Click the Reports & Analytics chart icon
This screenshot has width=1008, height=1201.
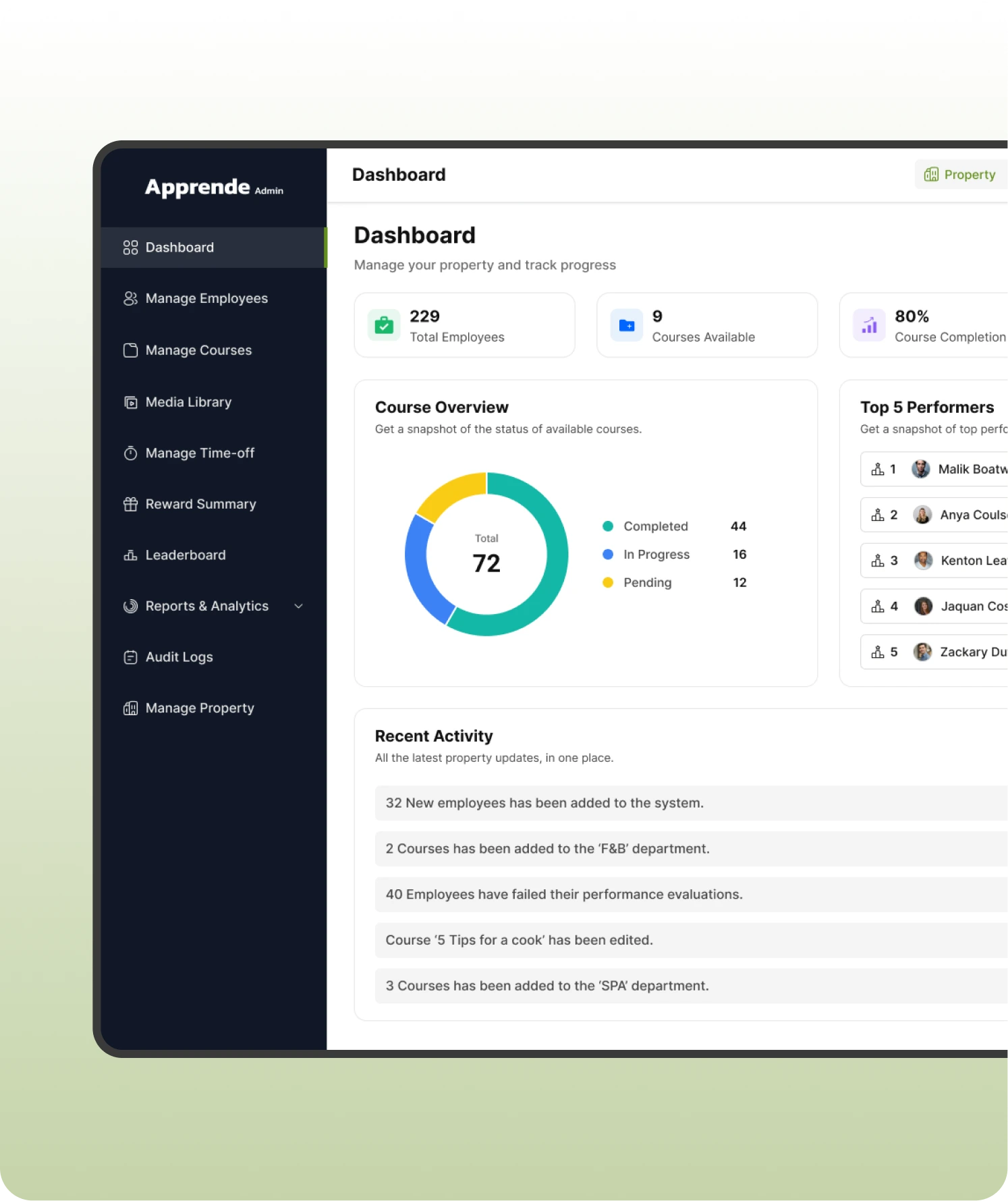click(130, 606)
